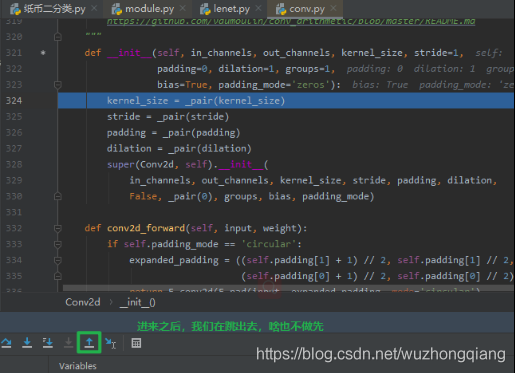Click the Step Out debugger icon
This screenshot has height=373, width=515.
pyautogui.click(x=89, y=343)
